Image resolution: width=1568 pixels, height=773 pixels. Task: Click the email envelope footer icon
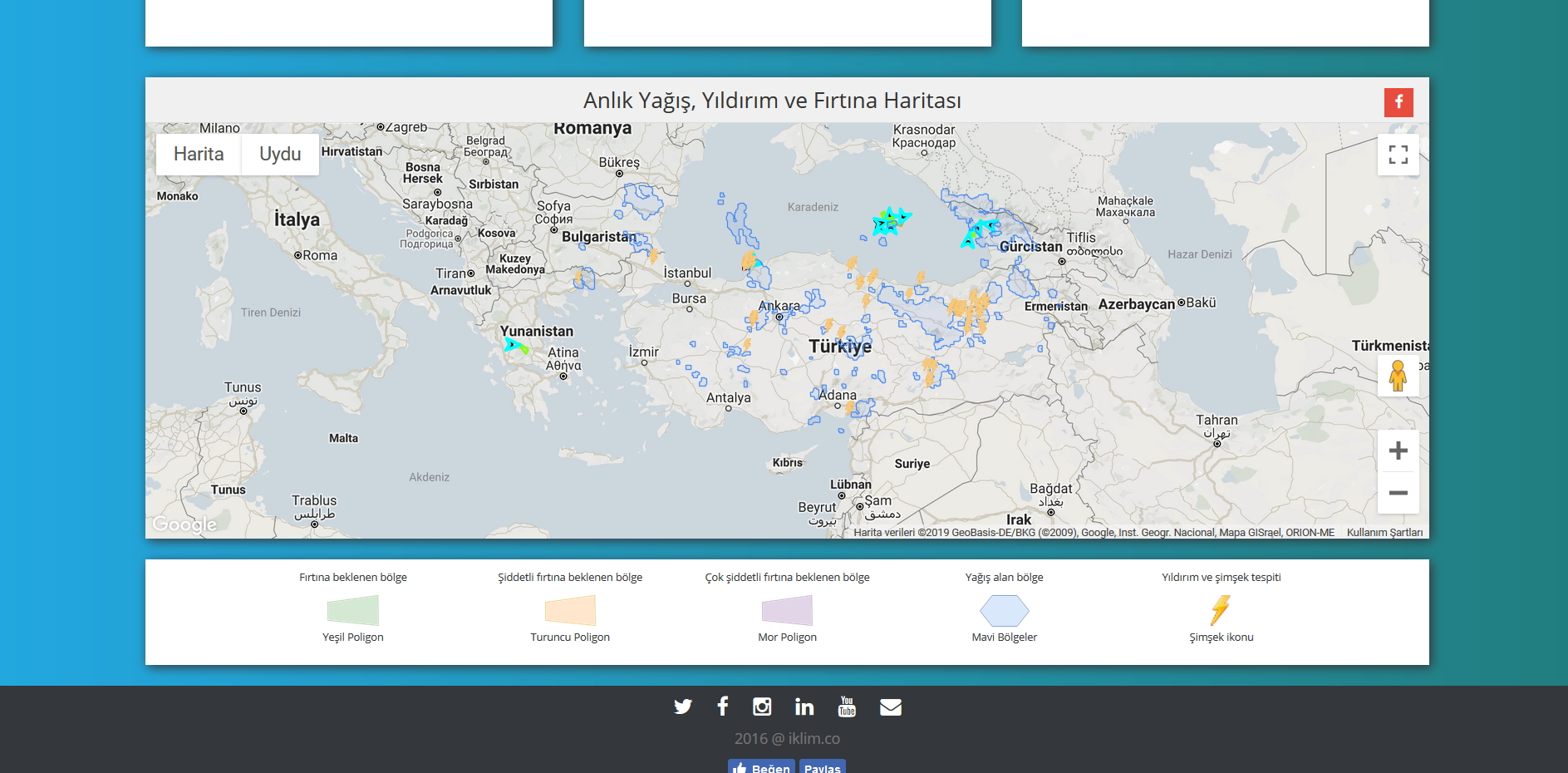(x=891, y=707)
